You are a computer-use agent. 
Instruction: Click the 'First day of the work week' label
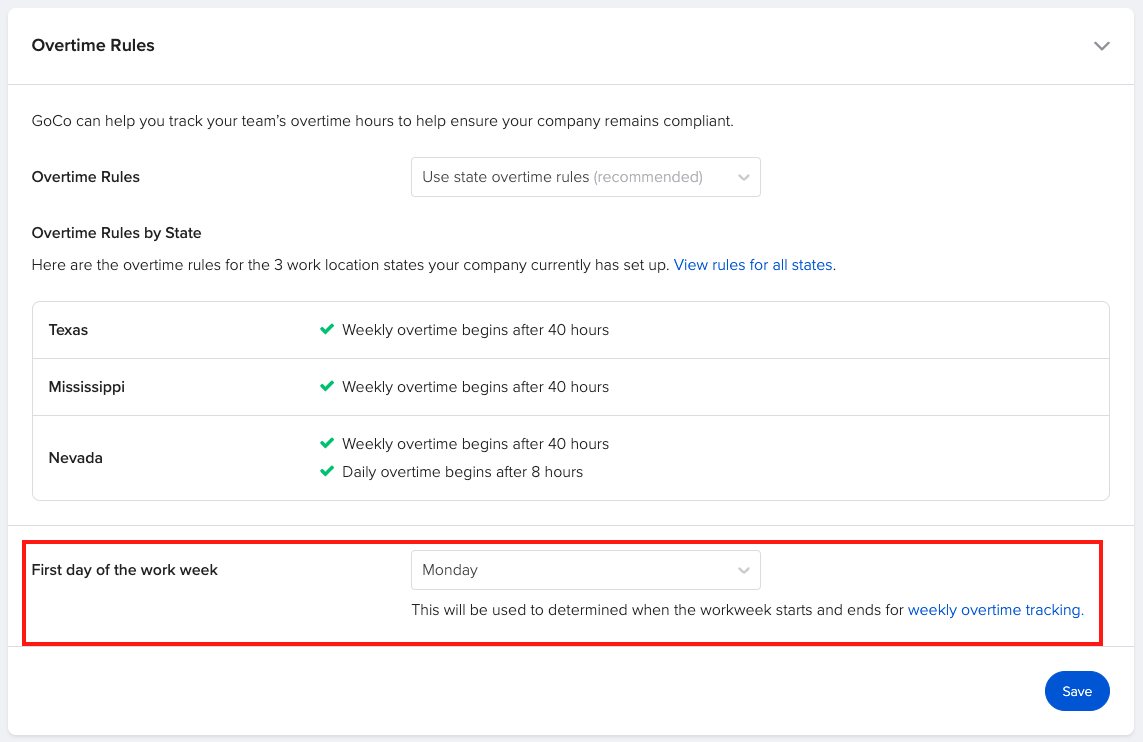(x=125, y=570)
